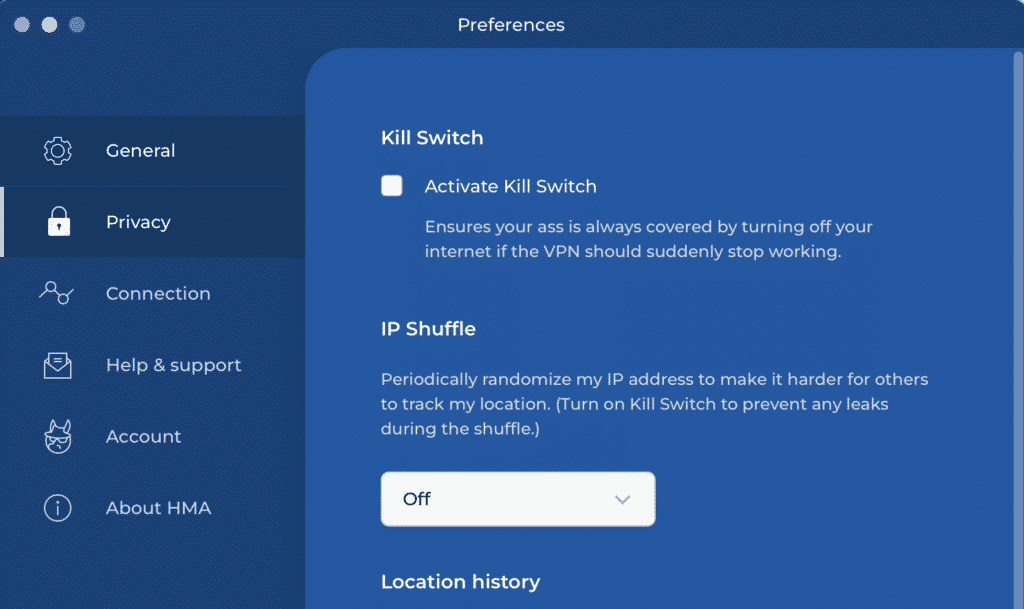The width and height of the screenshot is (1024, 609).
Task: Open the General preferences tab
Action: pyautogui.click(x=152, y=151)
